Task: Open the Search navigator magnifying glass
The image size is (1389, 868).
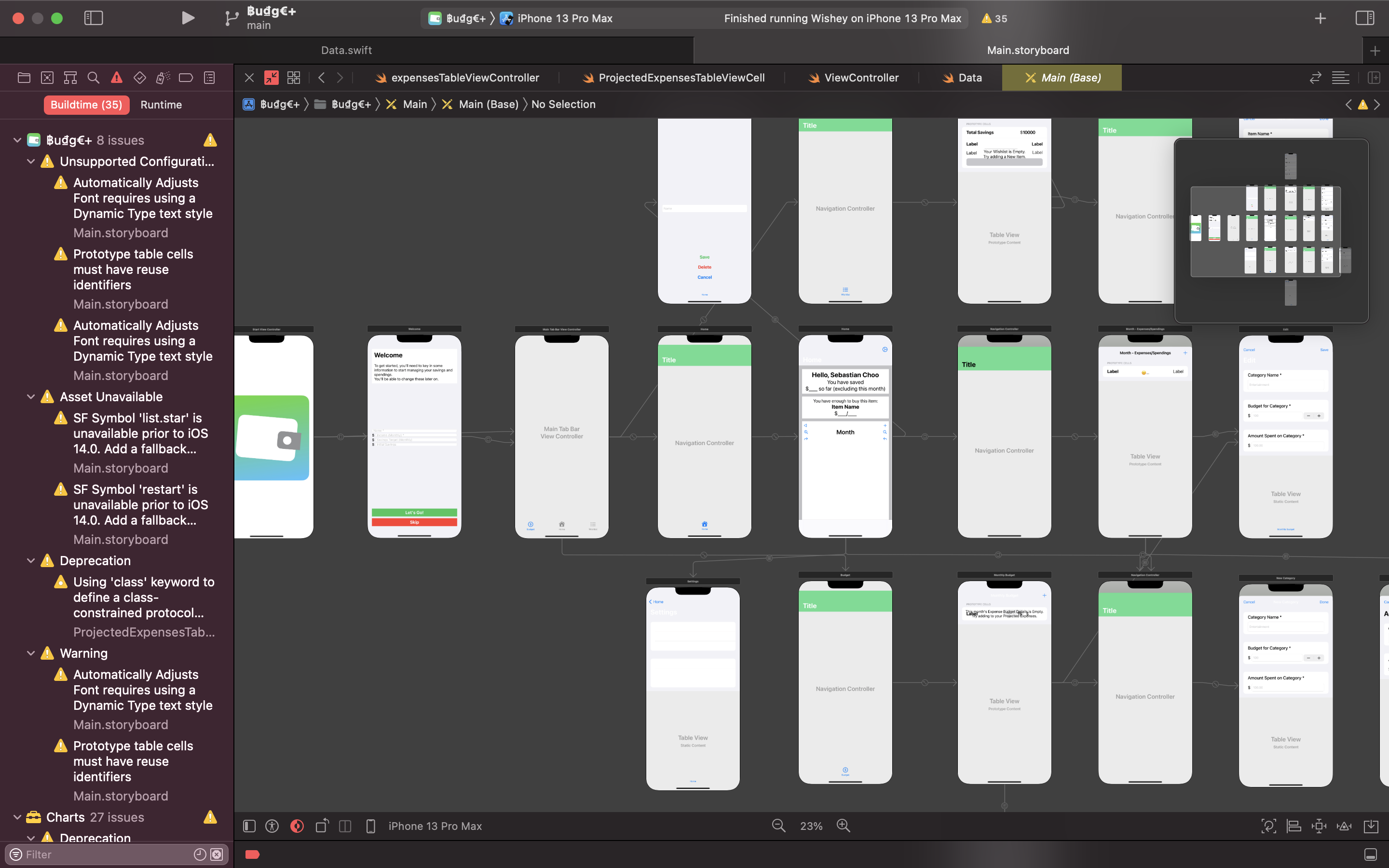Action: click(94, 78)
